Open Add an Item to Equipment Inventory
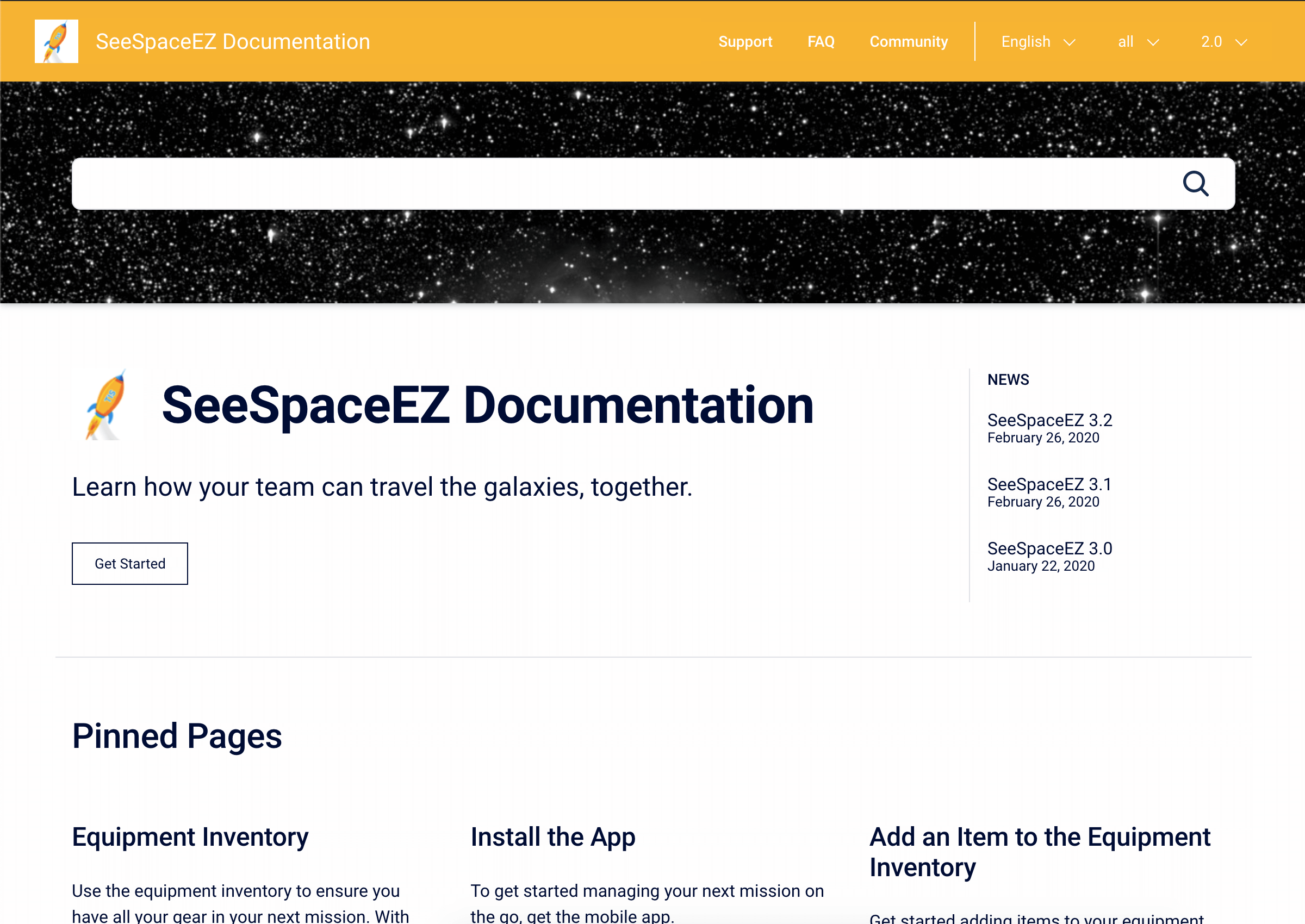This screenshot has height=924, width=1305. click(1039, 852)
